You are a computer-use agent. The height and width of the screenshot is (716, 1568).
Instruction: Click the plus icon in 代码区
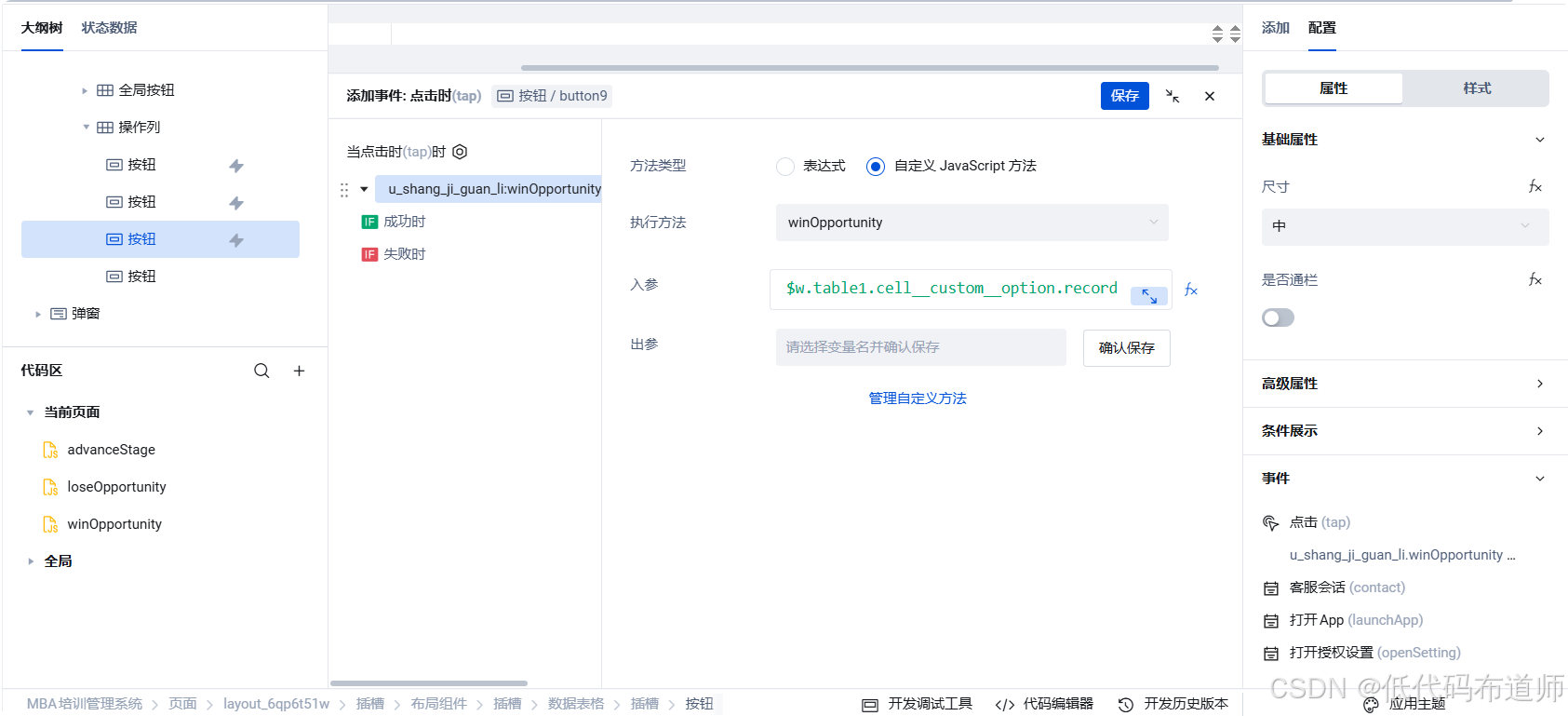coord(299,371)
